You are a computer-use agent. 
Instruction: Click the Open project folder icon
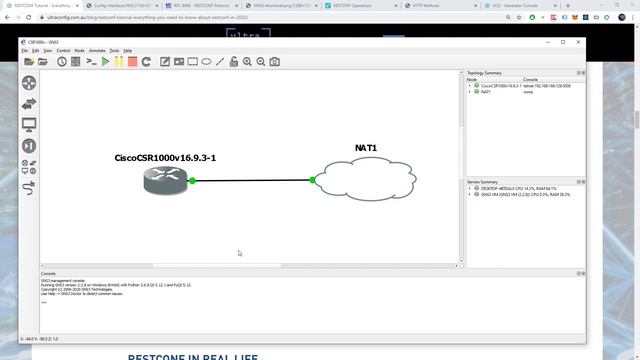[43, 62]
